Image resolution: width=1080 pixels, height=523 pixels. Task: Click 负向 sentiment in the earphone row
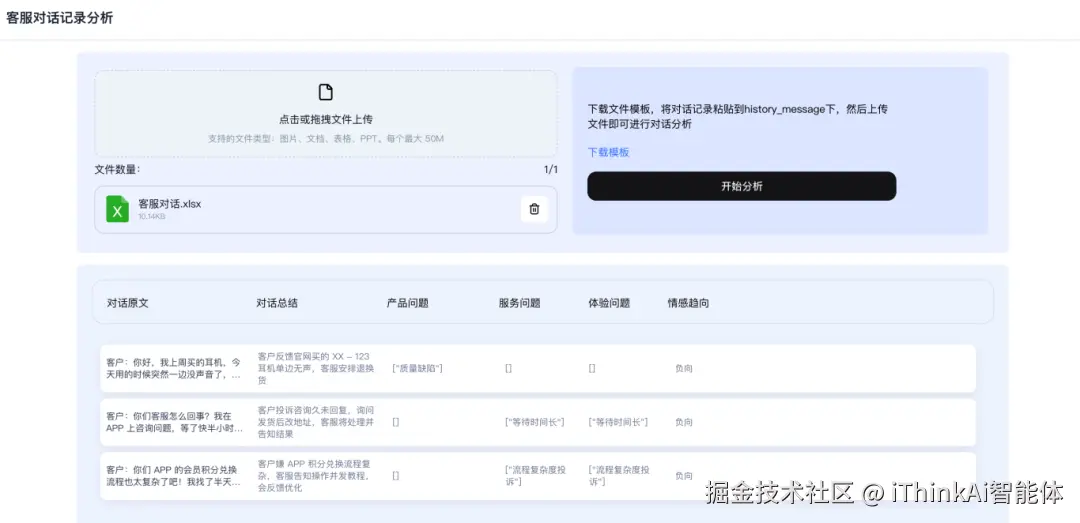[x=684, y=369]
